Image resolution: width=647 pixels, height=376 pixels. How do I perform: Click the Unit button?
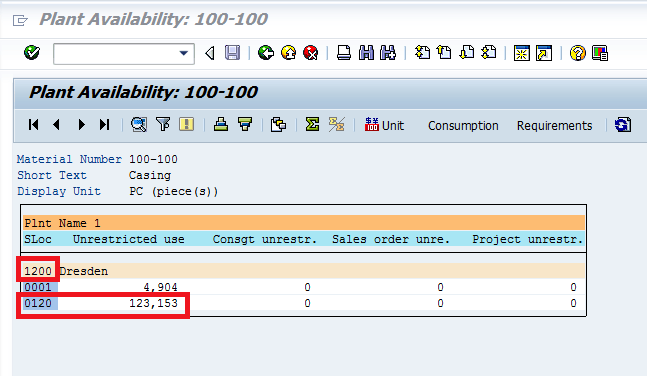384,125
